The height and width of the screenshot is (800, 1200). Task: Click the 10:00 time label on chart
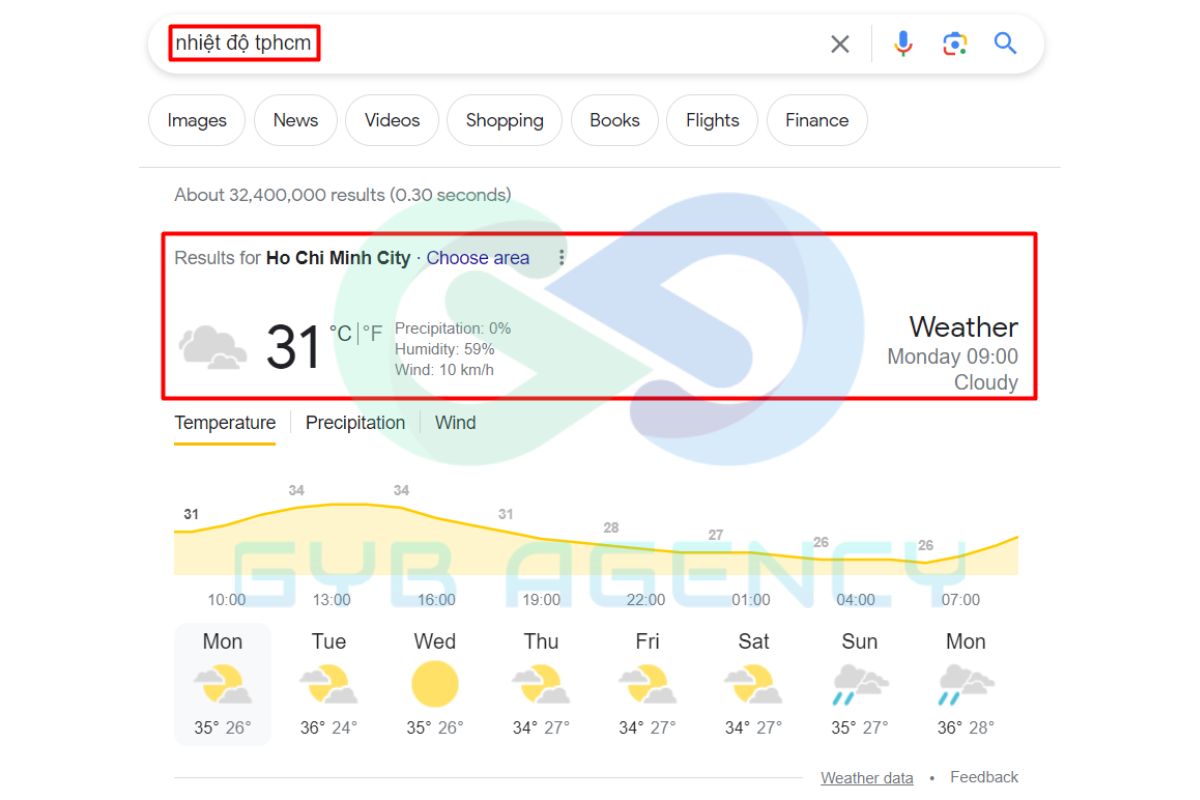pos(227,600)
